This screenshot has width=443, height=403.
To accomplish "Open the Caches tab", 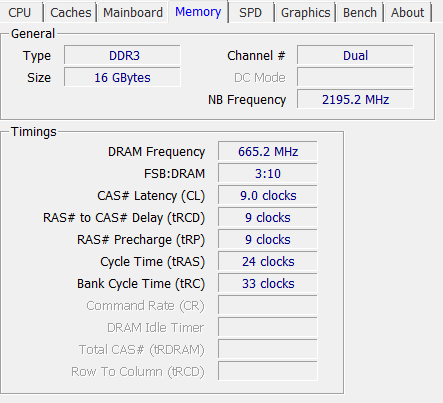I will click(x=70, y=13).
